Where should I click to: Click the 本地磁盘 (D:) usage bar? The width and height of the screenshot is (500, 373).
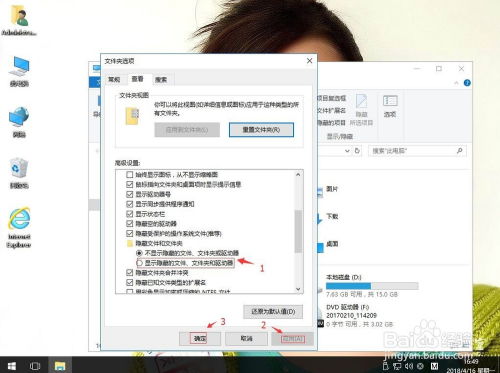pos(372,286)
